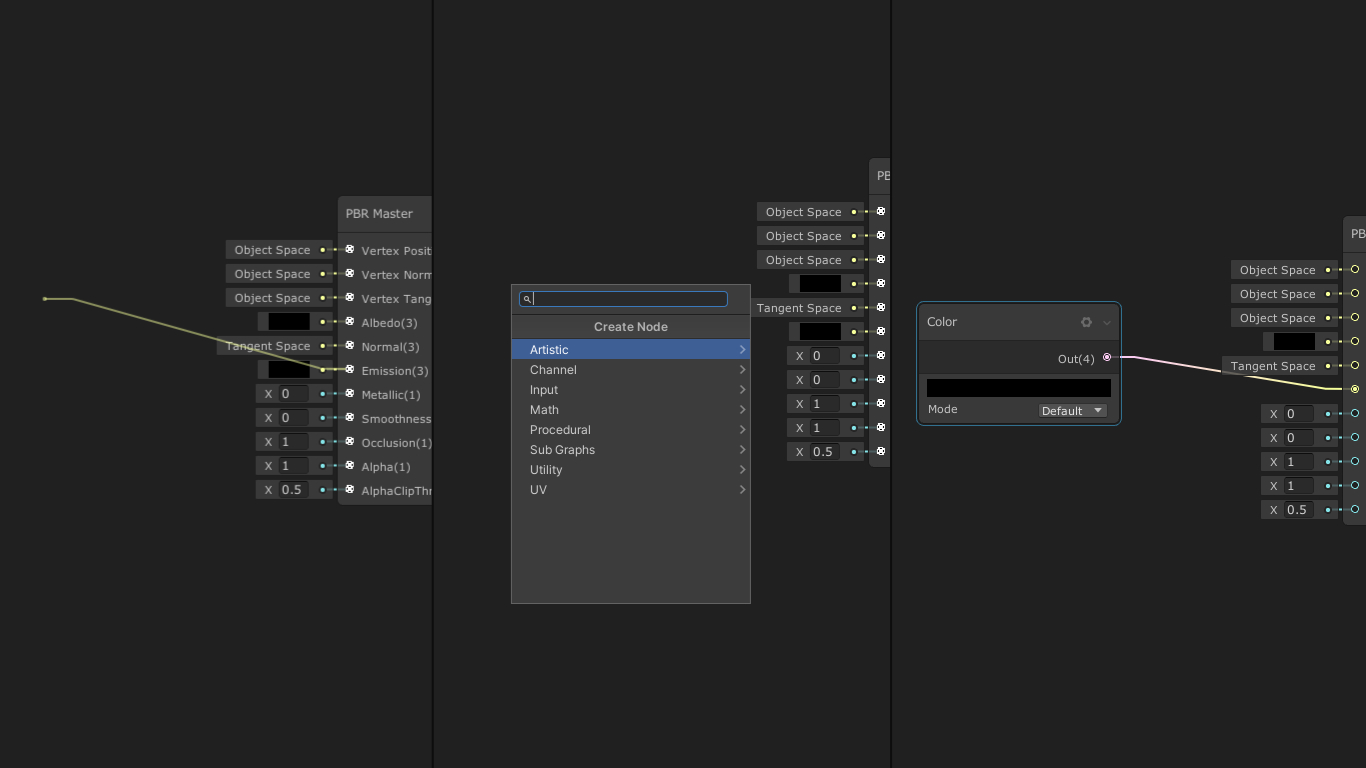The width and height of the screenshot is (1366, 768).
Task: Open the Color node's black color bar
Action: (x=1018, y=388)
